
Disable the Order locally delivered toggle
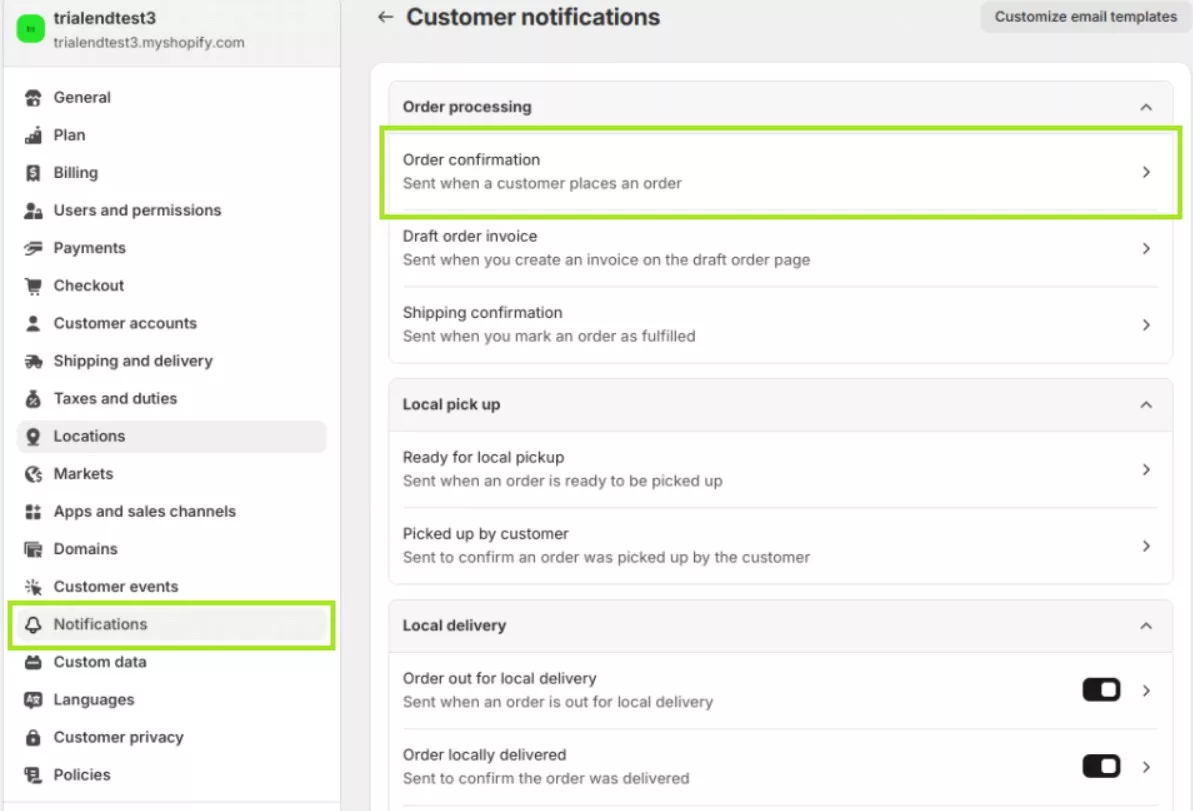(x=1101, y=766)
